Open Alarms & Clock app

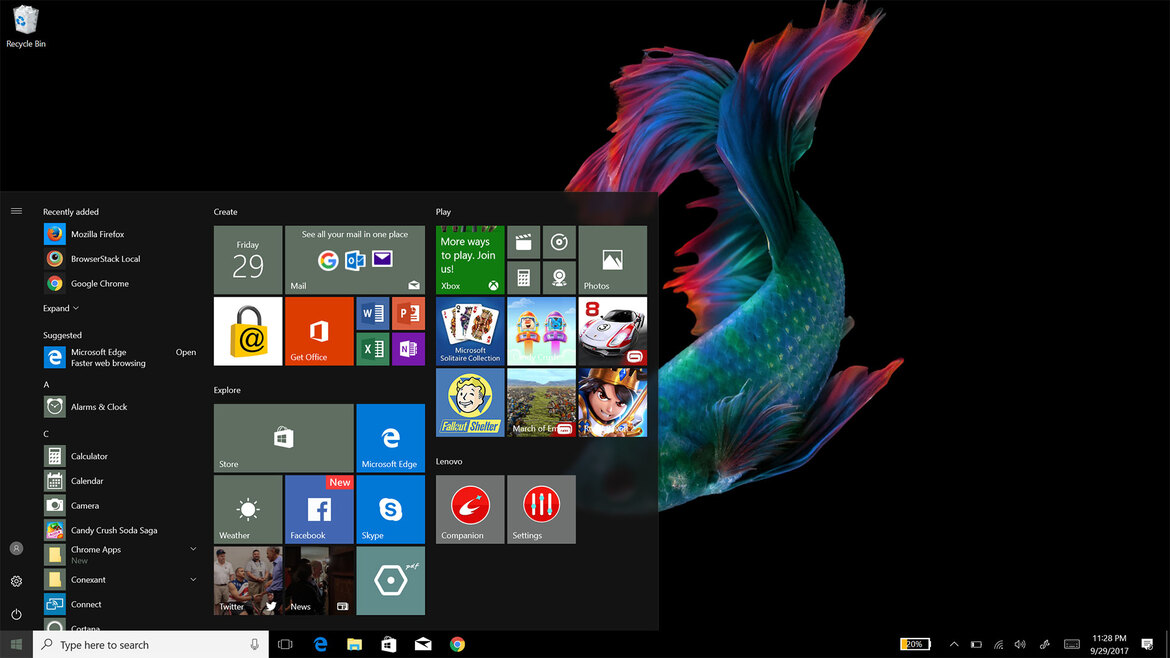[119, 407]
